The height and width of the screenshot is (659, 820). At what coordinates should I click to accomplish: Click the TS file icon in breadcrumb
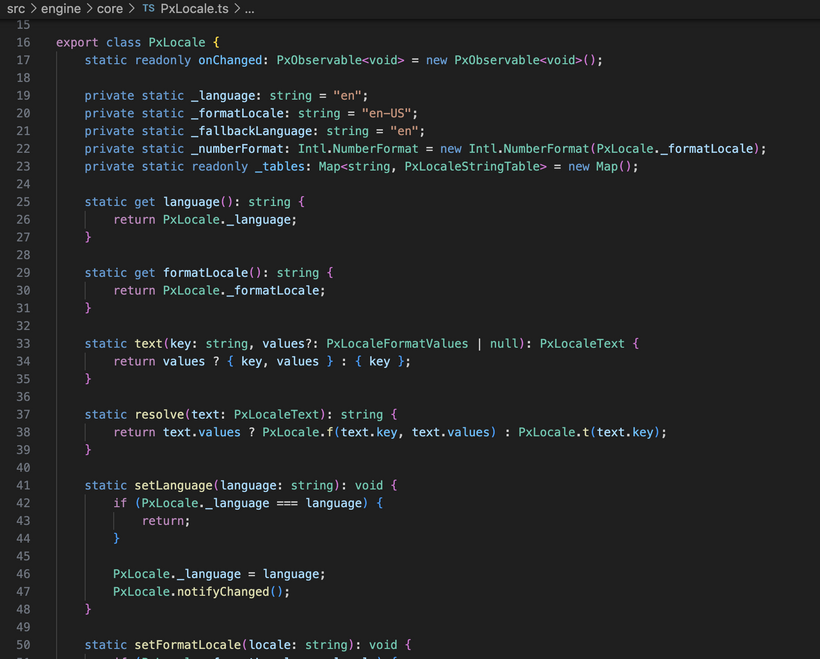(149, 8)
